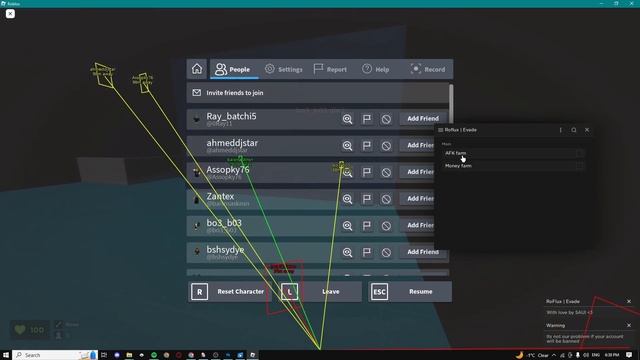This screenshot has width=640, height=360.
Task: Open File Explorer from the taskbar
Action: pyautogui.click(x=129, y=355)
